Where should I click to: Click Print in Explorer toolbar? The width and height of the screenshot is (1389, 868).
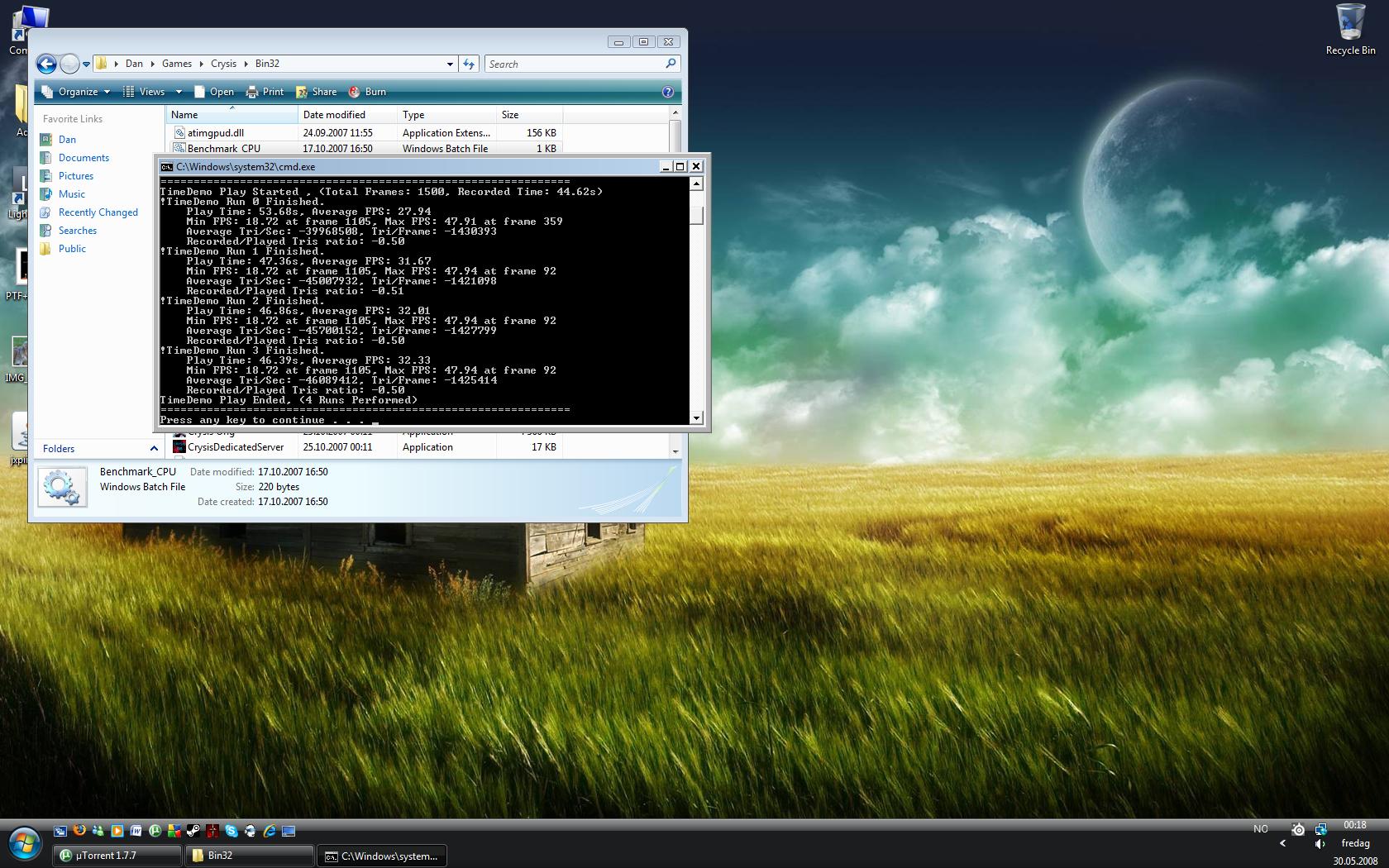[265, 92]
